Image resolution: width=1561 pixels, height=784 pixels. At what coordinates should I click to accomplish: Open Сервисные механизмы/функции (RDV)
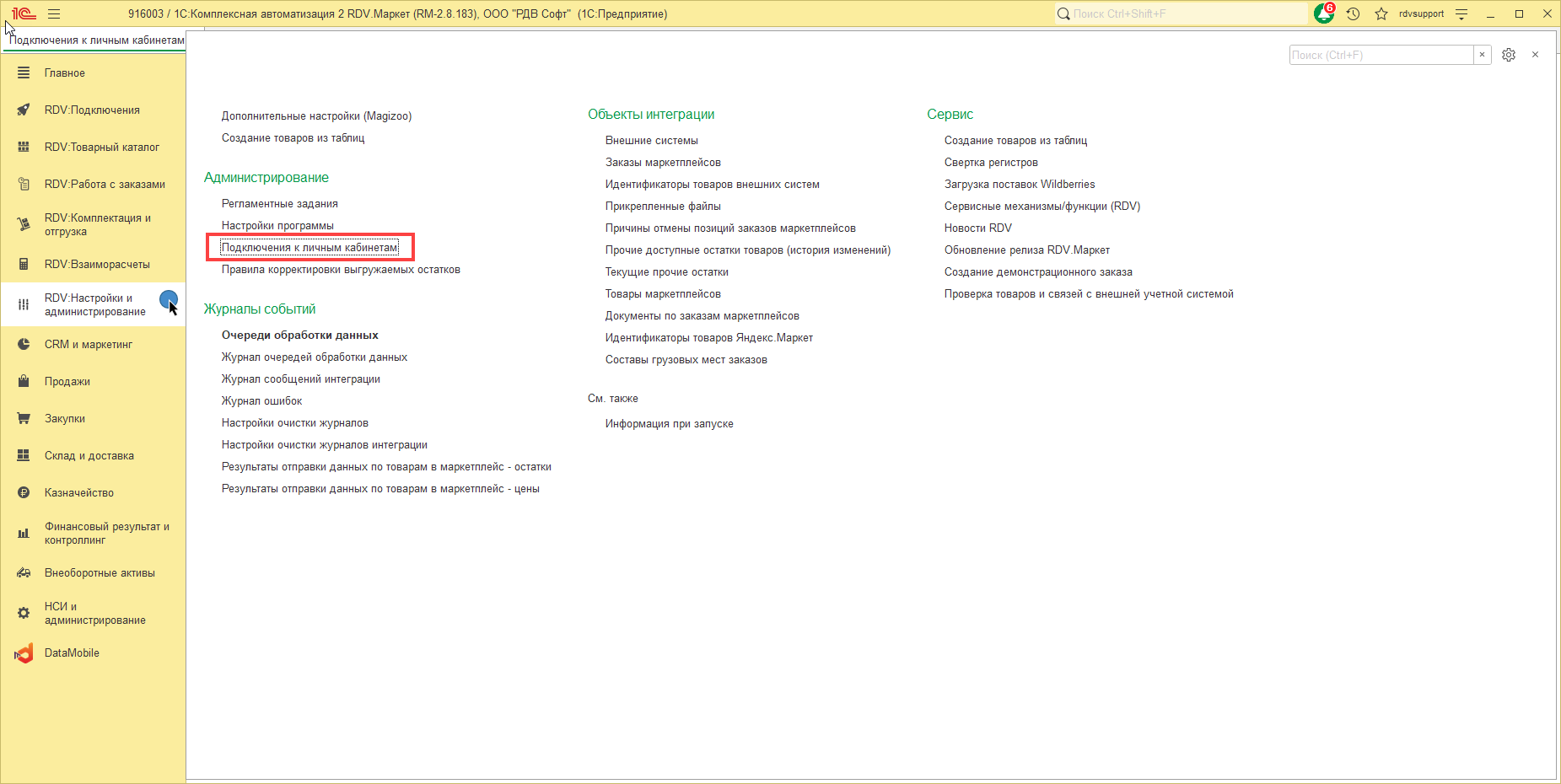pyautogui.click(x=1042, y=207)
